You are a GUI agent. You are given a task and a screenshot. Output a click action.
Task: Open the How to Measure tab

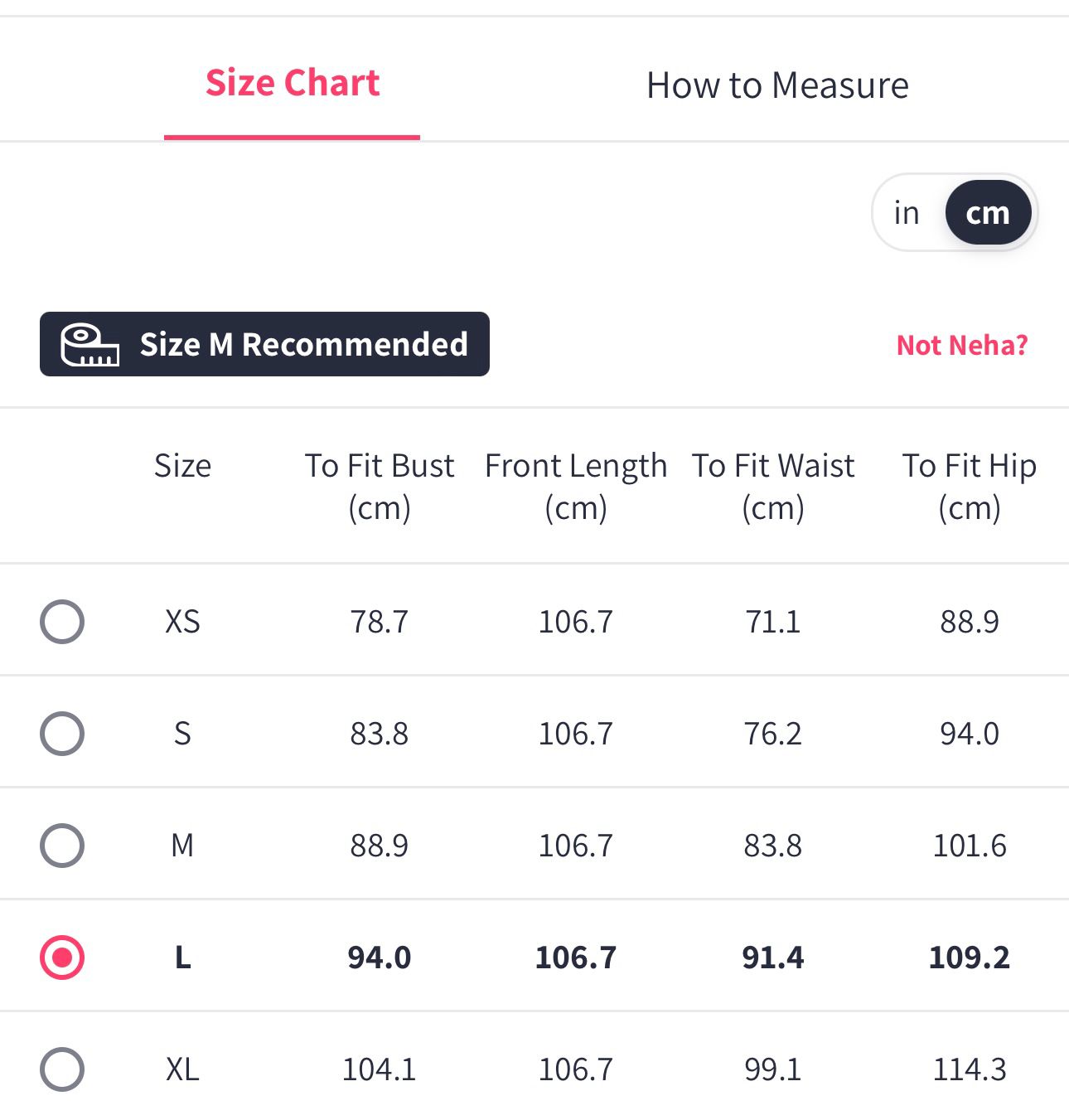click(x=777, y=85)
